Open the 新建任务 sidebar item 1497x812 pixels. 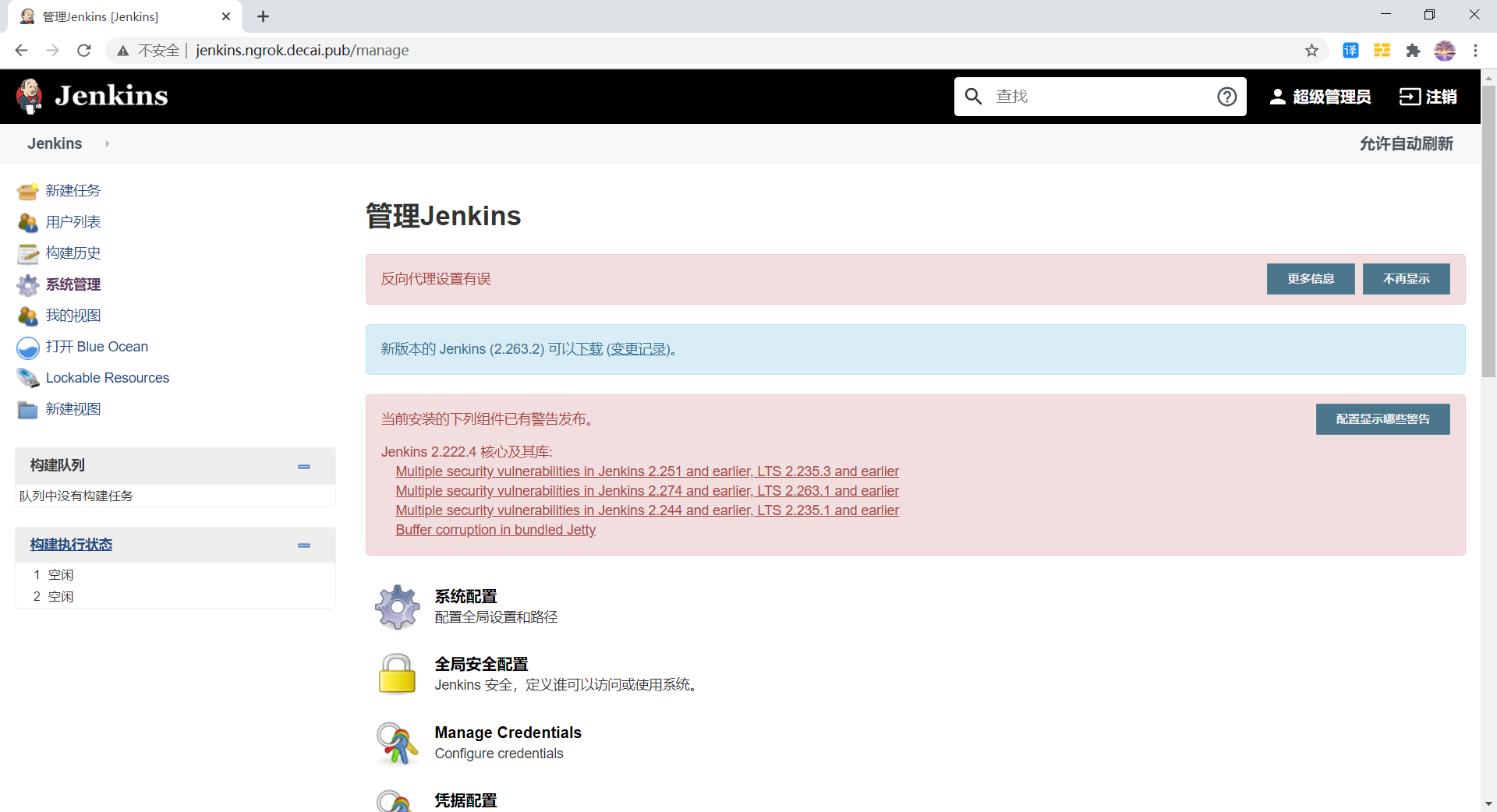[x=73, y=191]
